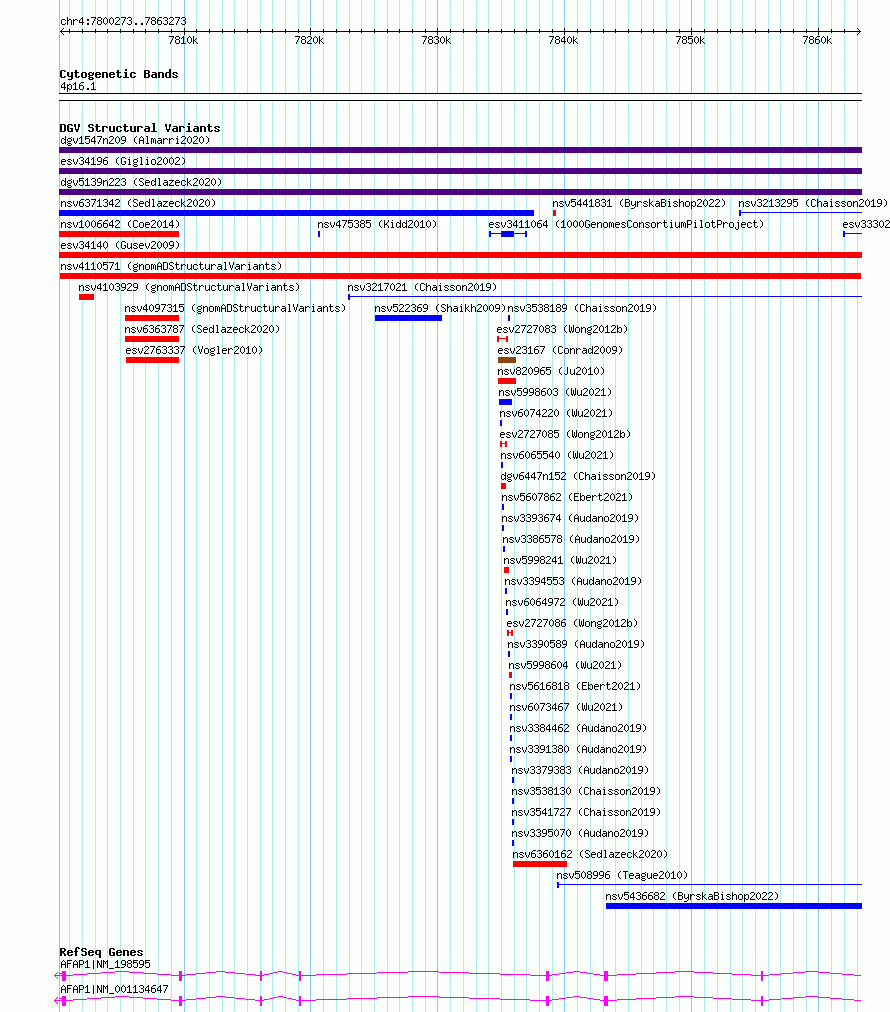The image size is (890, 1012).
Task: Select esv3411064 1000GenomesConsortiumPilotProject label
Action: tap(626, 224)
